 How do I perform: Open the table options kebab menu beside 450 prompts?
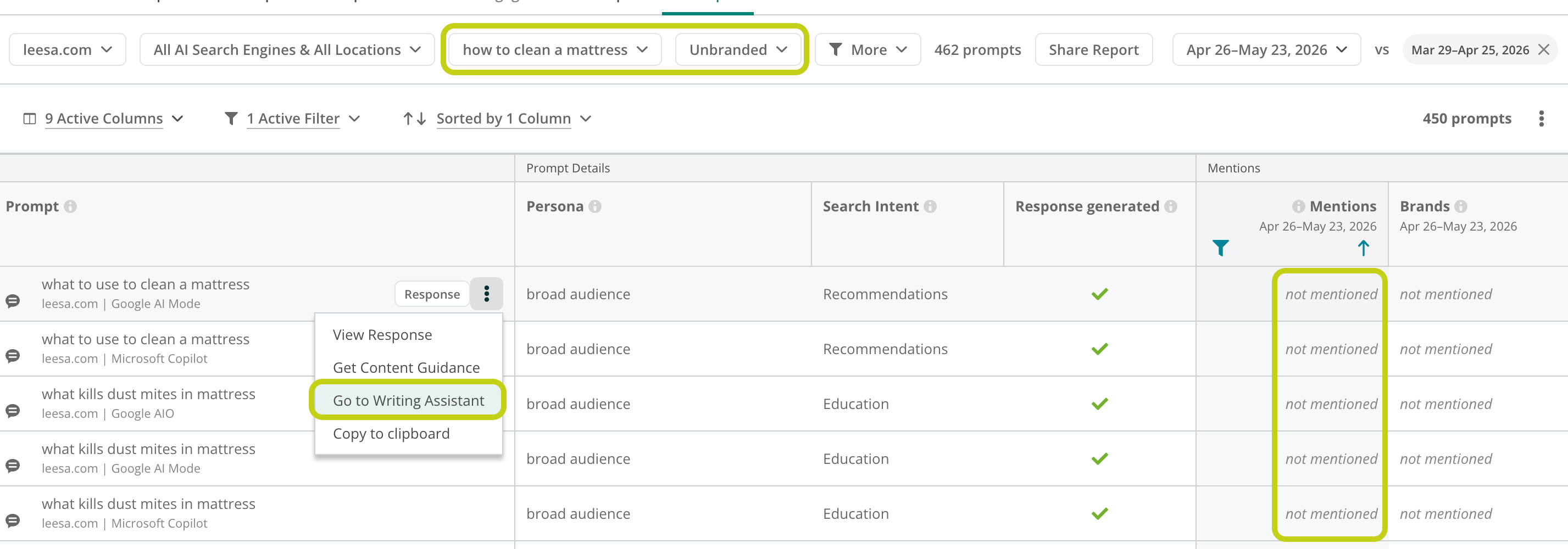pyautogui.click(x=1541, y=119)
